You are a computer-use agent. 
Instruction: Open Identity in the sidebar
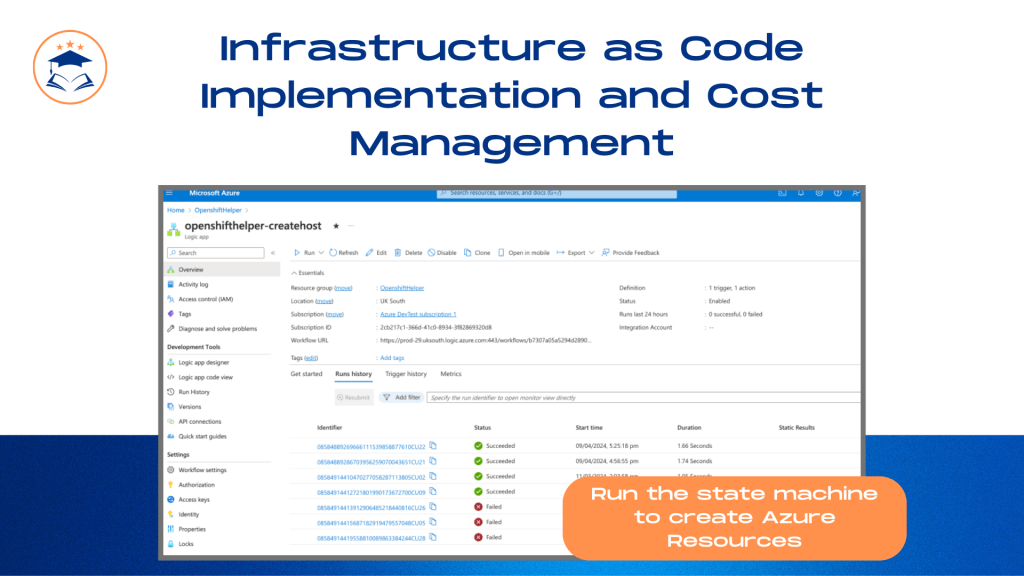tap(189, 515)
